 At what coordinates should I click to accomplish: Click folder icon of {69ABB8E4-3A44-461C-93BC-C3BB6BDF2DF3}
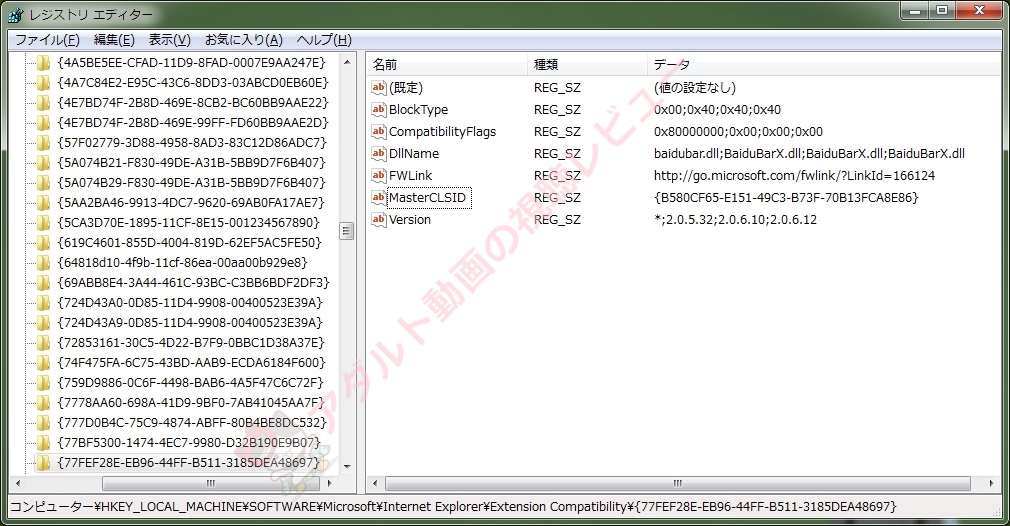click(43, 282)
